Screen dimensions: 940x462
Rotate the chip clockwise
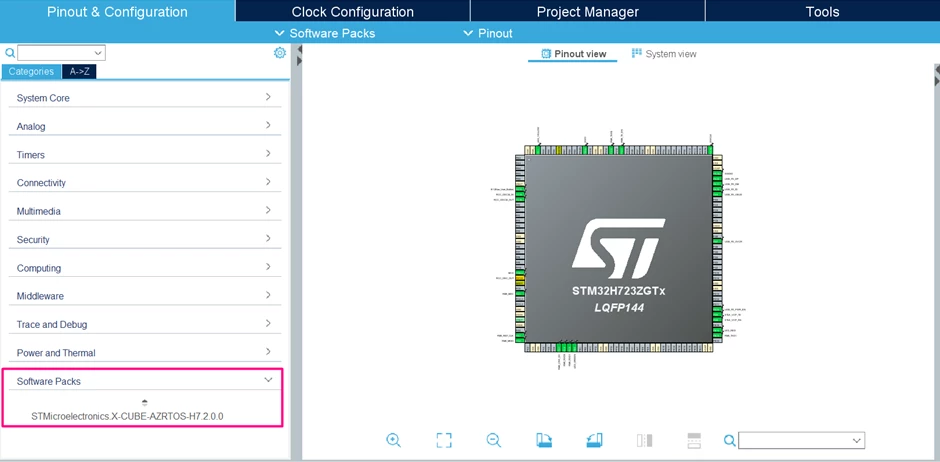point(544,440)
